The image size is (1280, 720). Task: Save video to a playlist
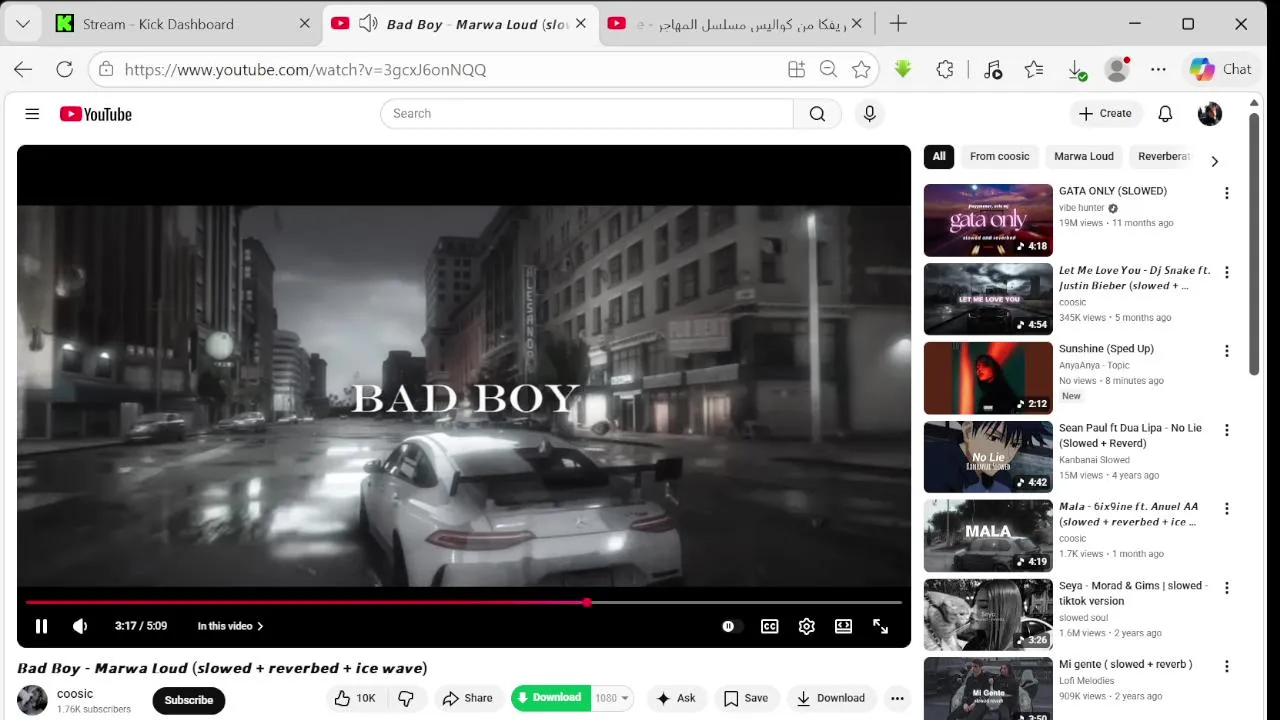tap(746, 698)
